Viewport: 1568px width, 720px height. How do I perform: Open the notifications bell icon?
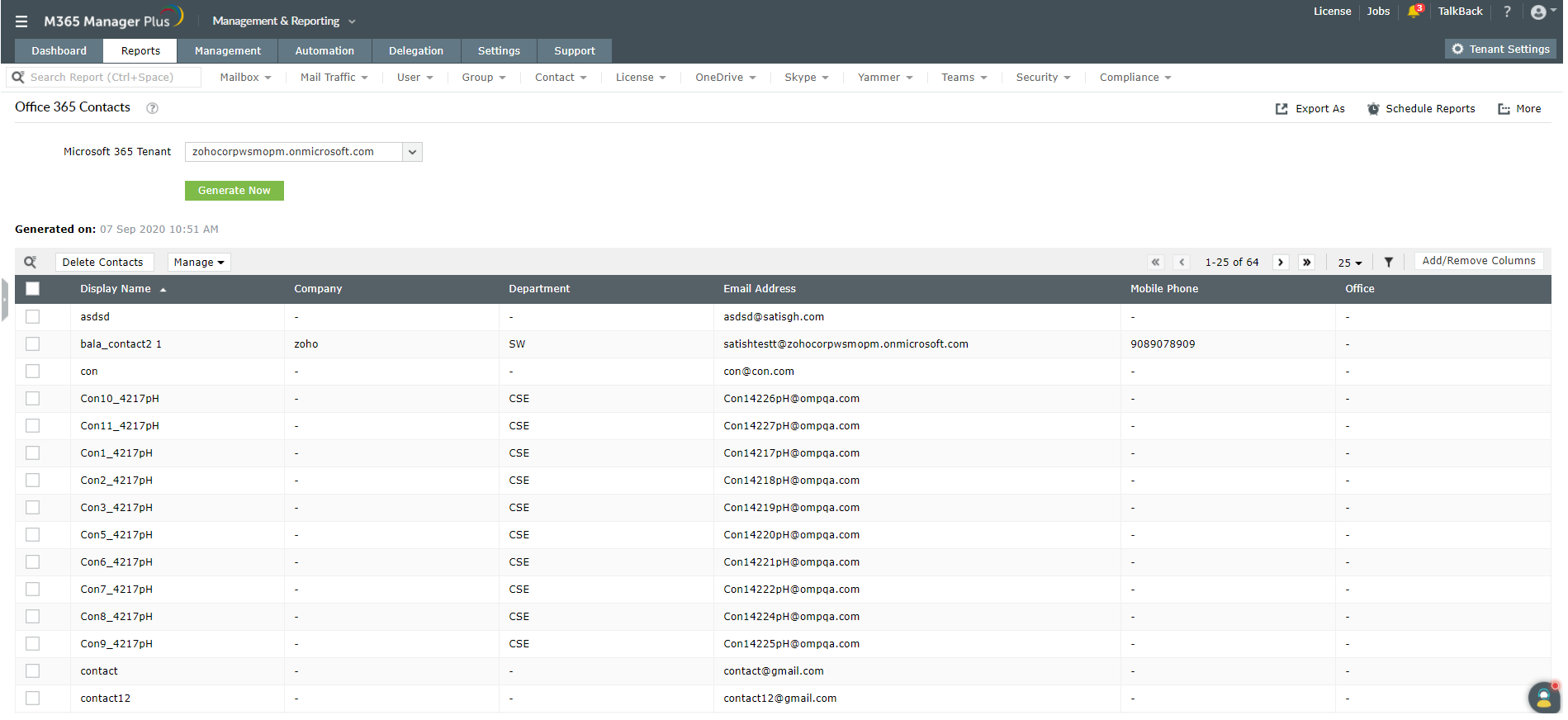tap(1414, 12)
